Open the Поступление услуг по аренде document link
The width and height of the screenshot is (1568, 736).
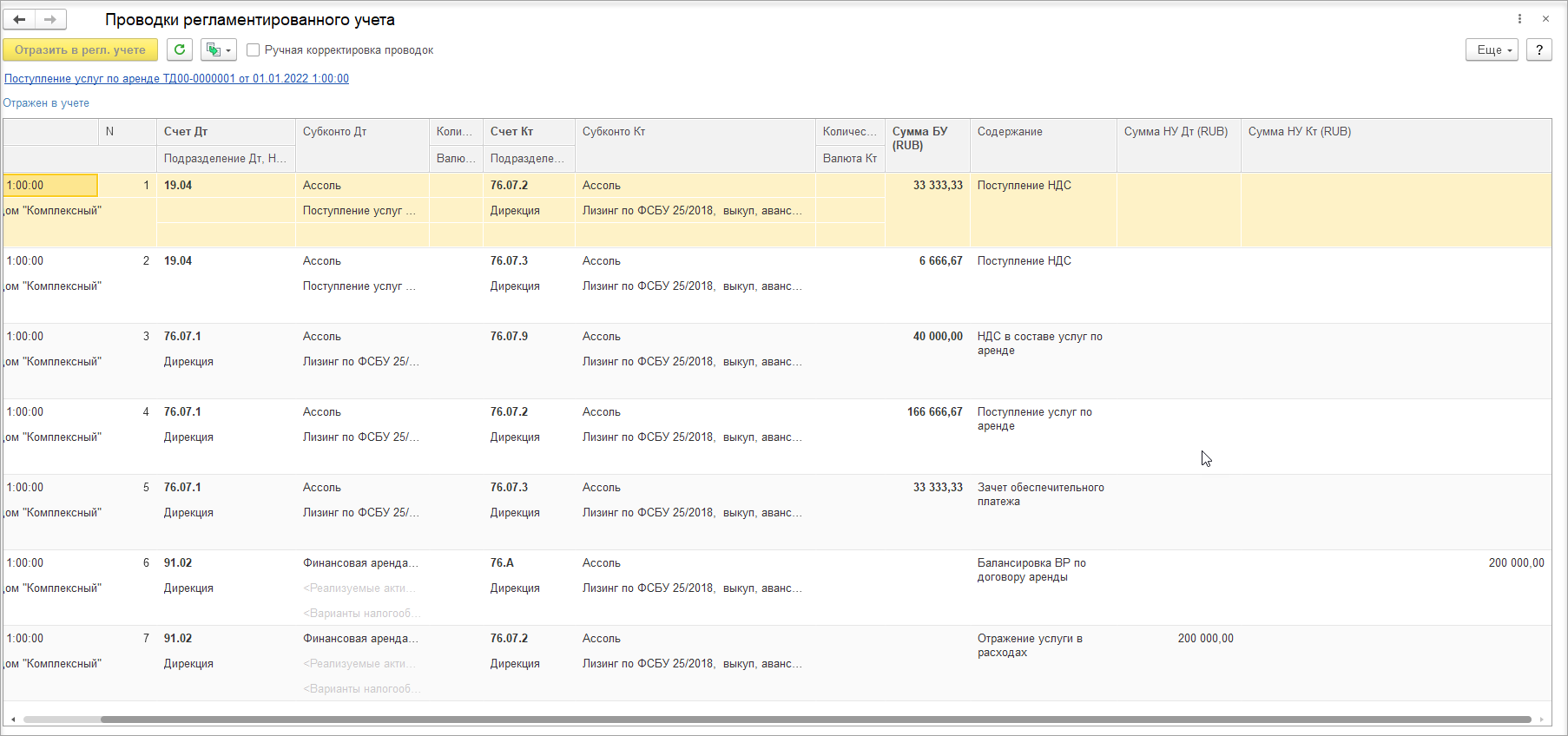tap(176, 78)
